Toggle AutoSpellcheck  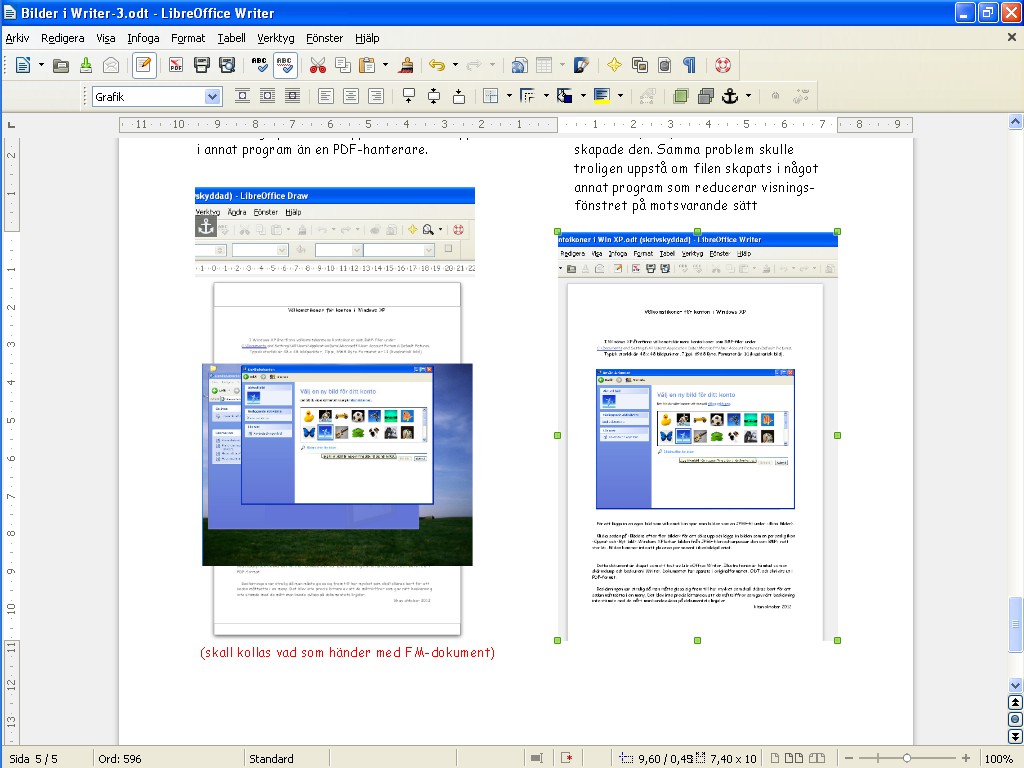[x=285, y=65]
